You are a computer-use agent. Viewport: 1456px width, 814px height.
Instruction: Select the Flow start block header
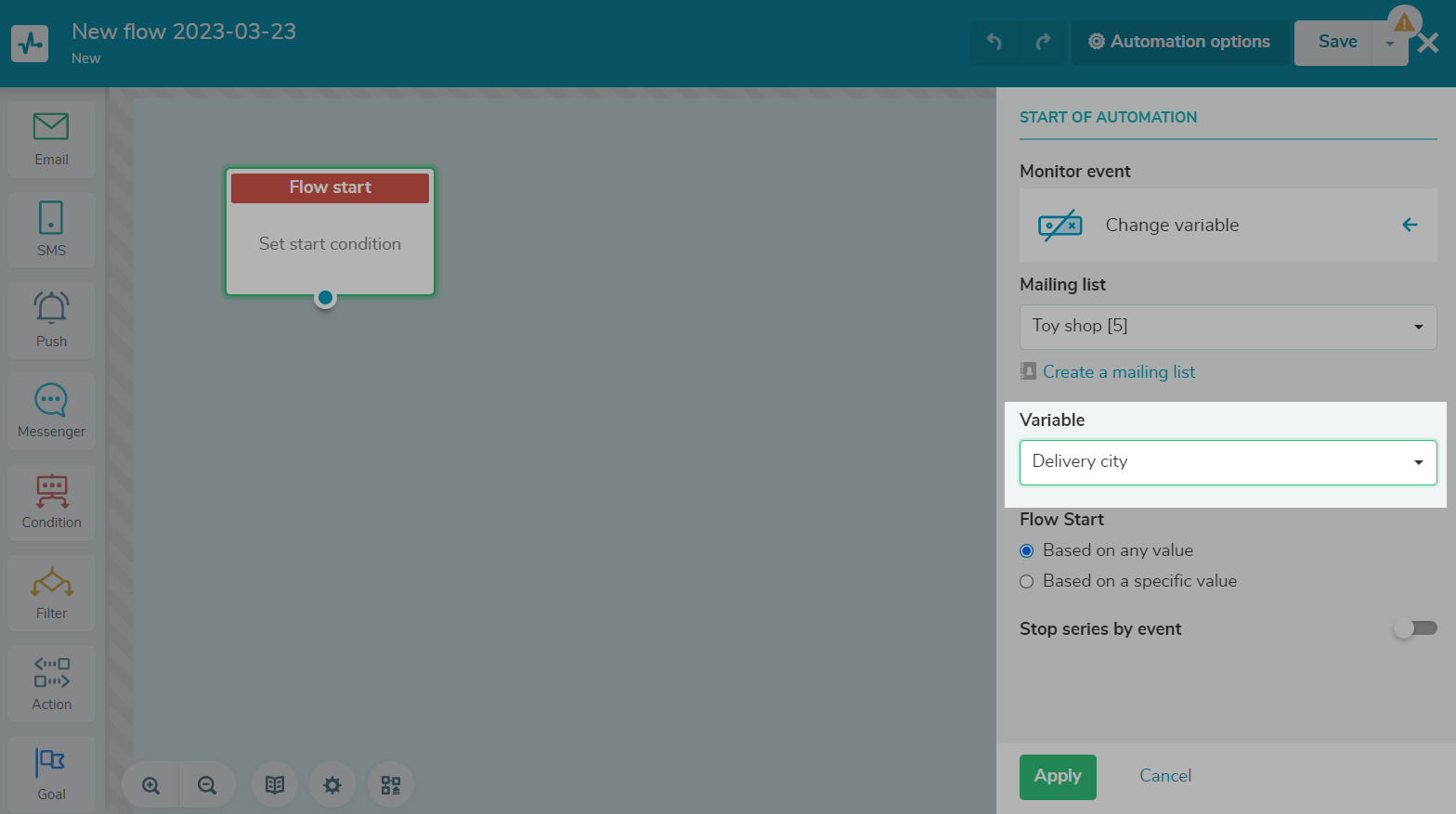click(330, 187)
